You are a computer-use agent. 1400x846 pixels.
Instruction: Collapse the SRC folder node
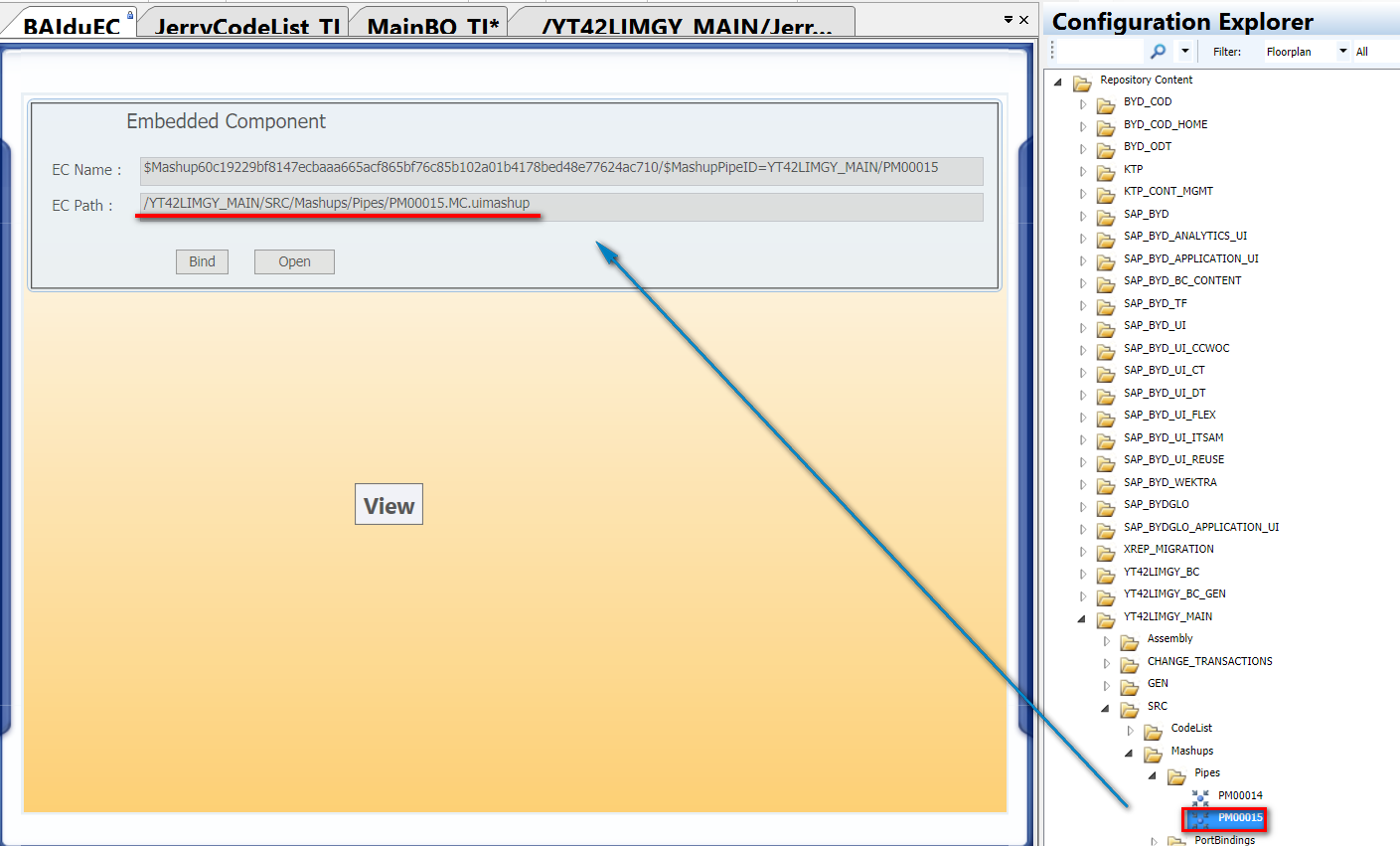pyautogui.click(x=1106, y=708)
